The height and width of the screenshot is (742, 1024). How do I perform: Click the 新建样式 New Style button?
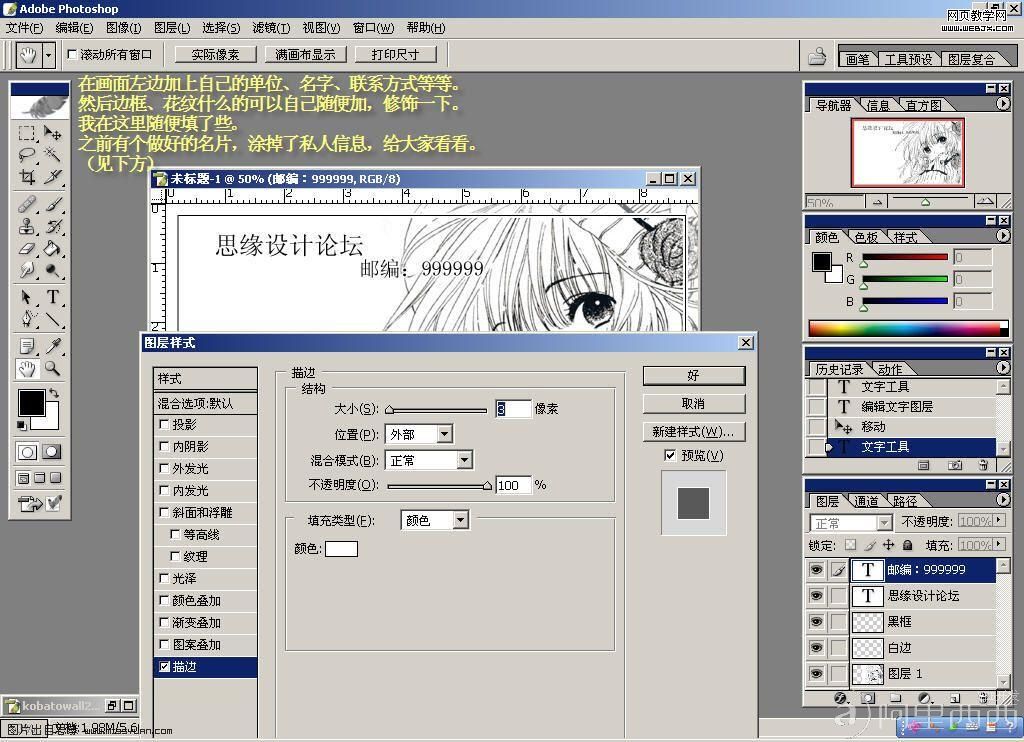pos(694,432)
